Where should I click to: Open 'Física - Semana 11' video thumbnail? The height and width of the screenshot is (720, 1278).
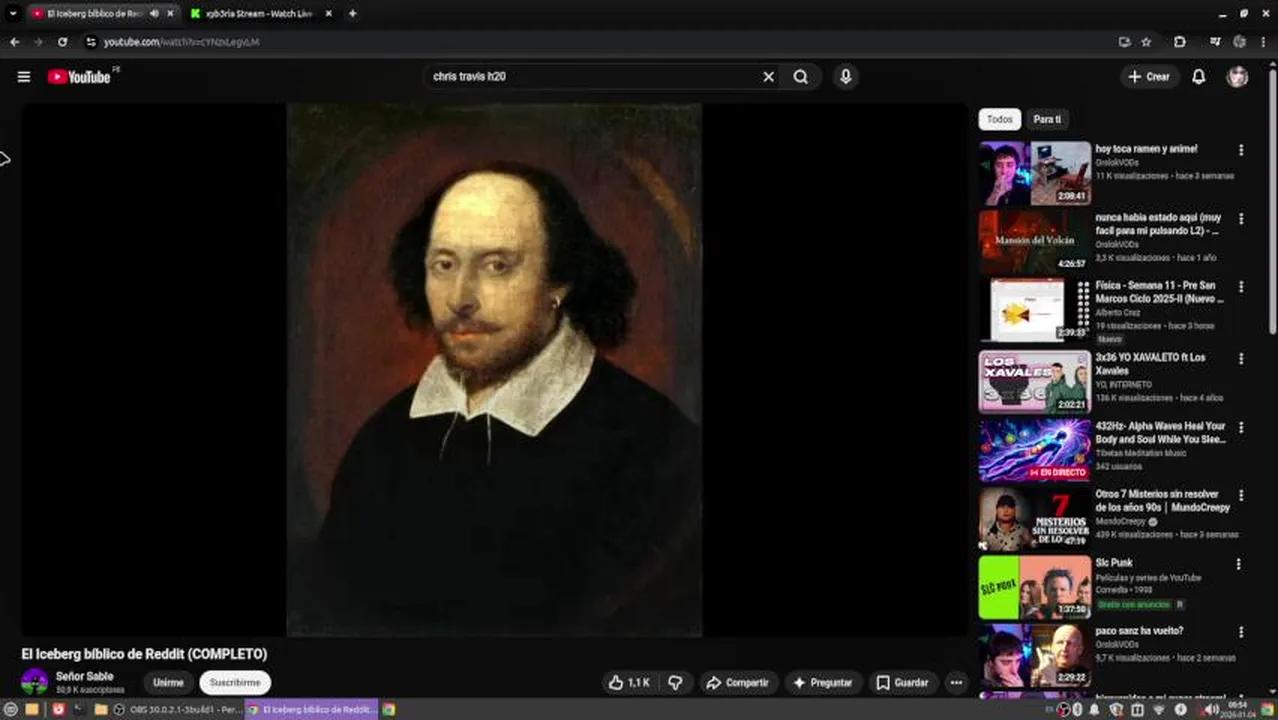point(1035,310)
